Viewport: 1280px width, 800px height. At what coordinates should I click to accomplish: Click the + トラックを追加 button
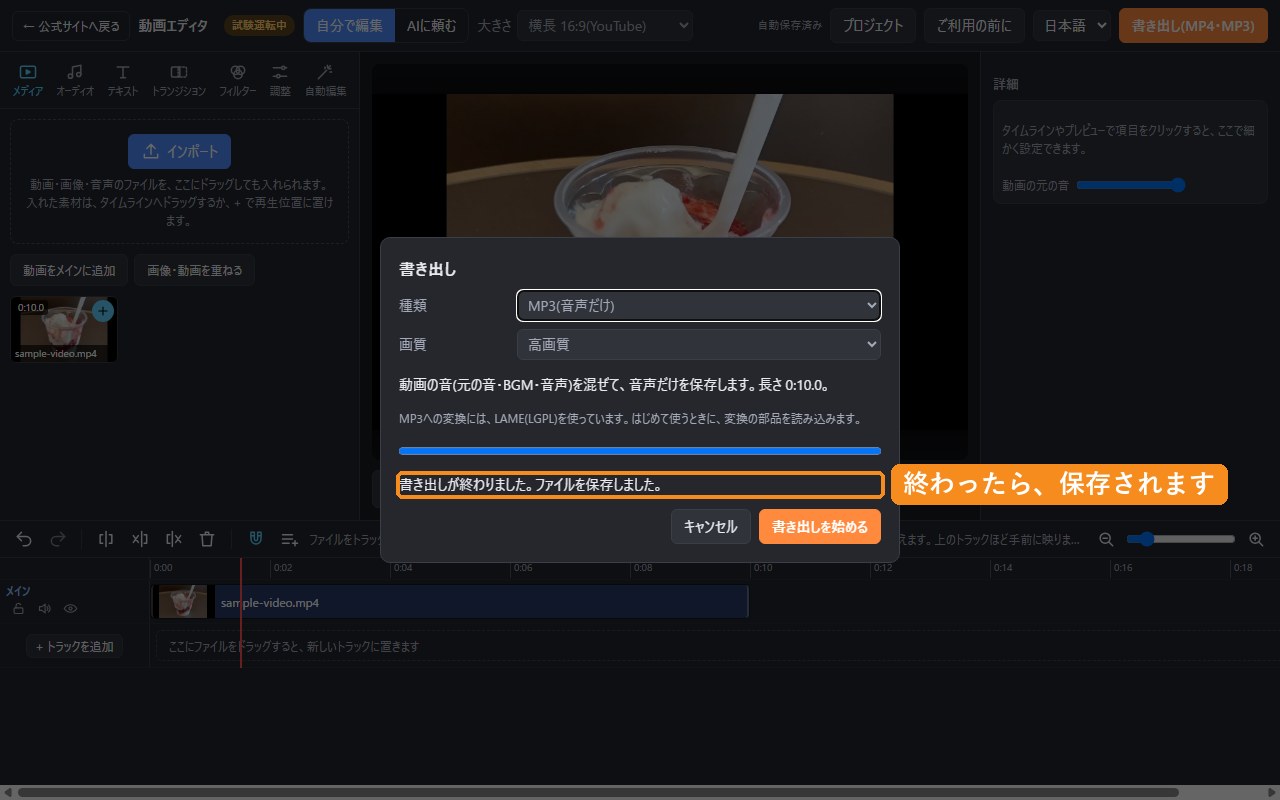coord(75,647)
